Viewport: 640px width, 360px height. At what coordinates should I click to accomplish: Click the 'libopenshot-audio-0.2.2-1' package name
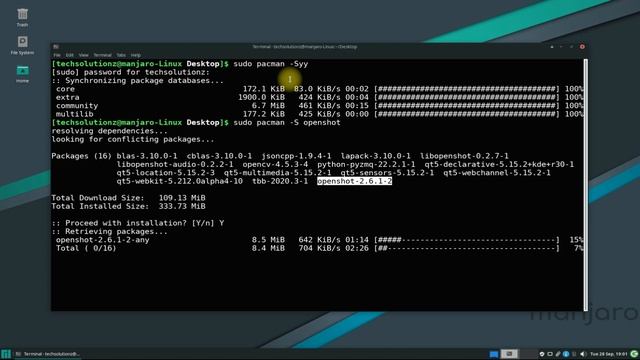175,164
